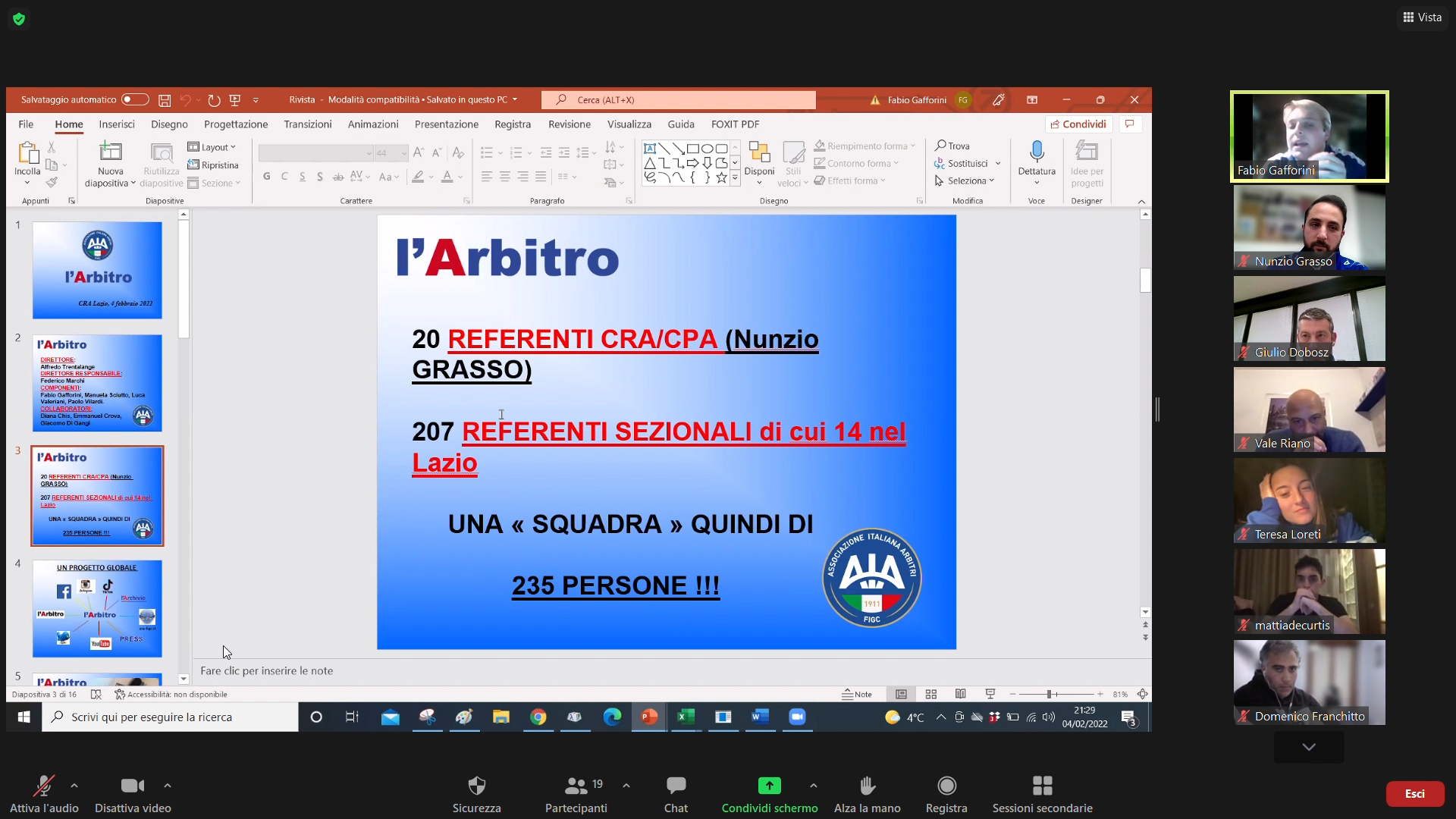Screen dimensions: 1456x819
Task: Switch to slide sorter view icon
Action: click(x=931, y=694)
